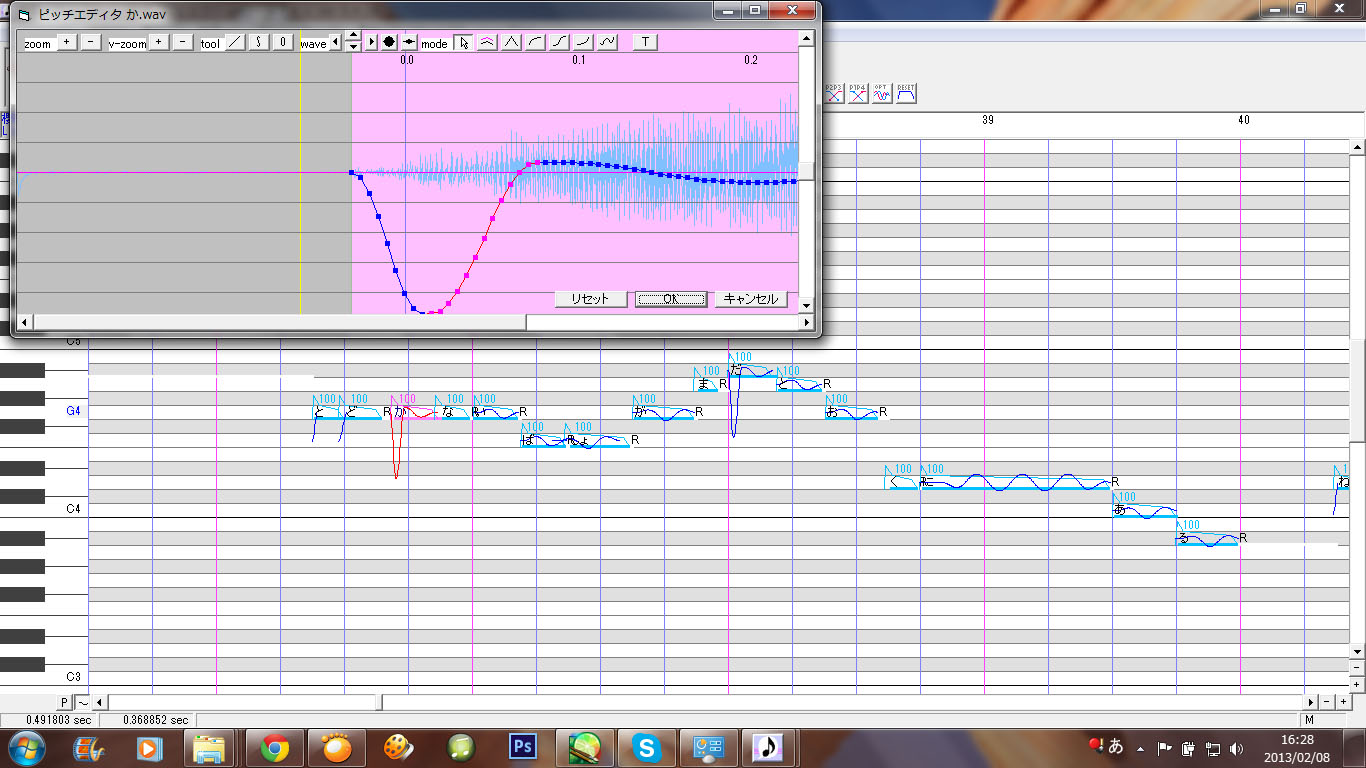Move waveform left with wave left arrow
Screen dimensions: 1366x768
click(336, 42)
